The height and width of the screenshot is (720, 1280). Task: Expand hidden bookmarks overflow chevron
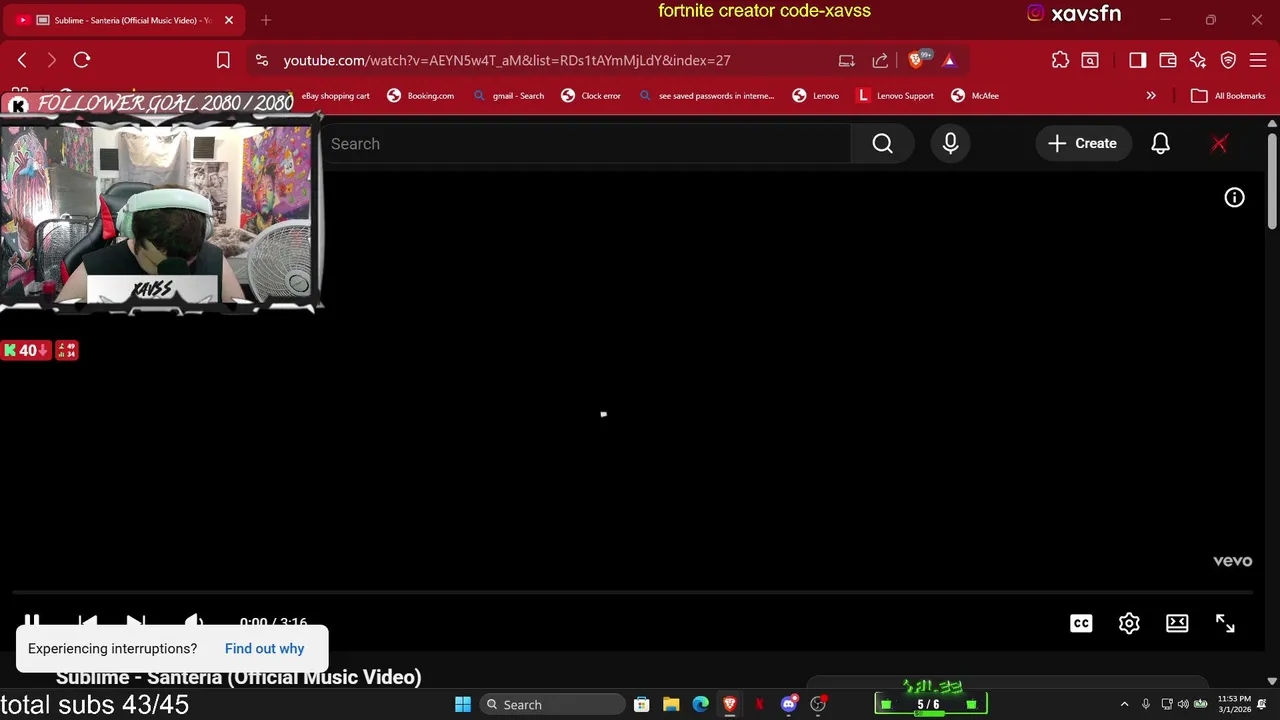1151,96
